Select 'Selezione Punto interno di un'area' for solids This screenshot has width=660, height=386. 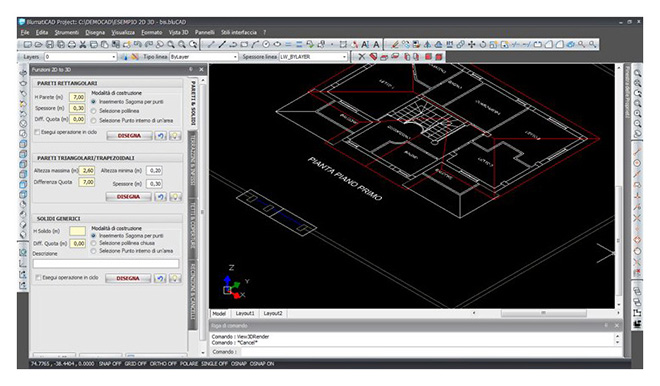click(93, 251)
